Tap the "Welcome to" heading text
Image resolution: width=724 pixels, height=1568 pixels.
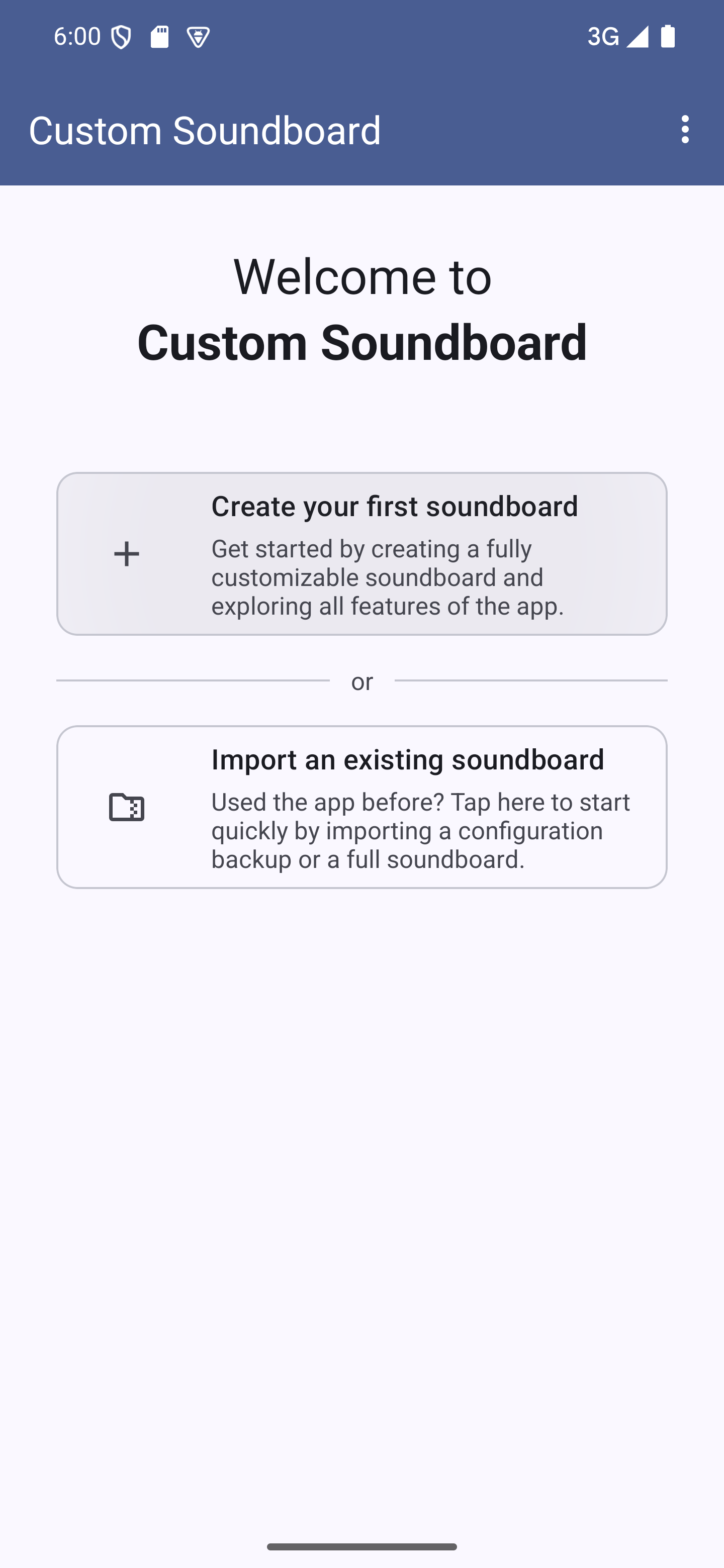pos(363,276)
